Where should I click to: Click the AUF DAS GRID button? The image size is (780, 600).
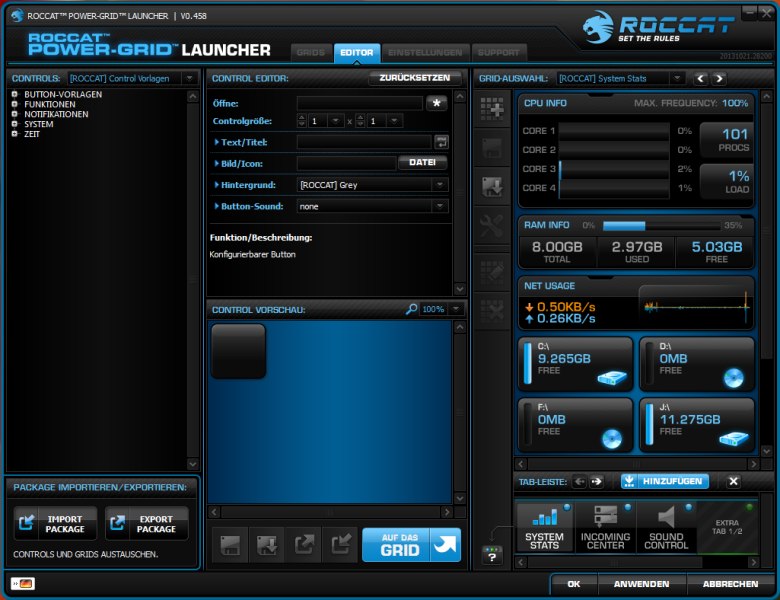411,545
